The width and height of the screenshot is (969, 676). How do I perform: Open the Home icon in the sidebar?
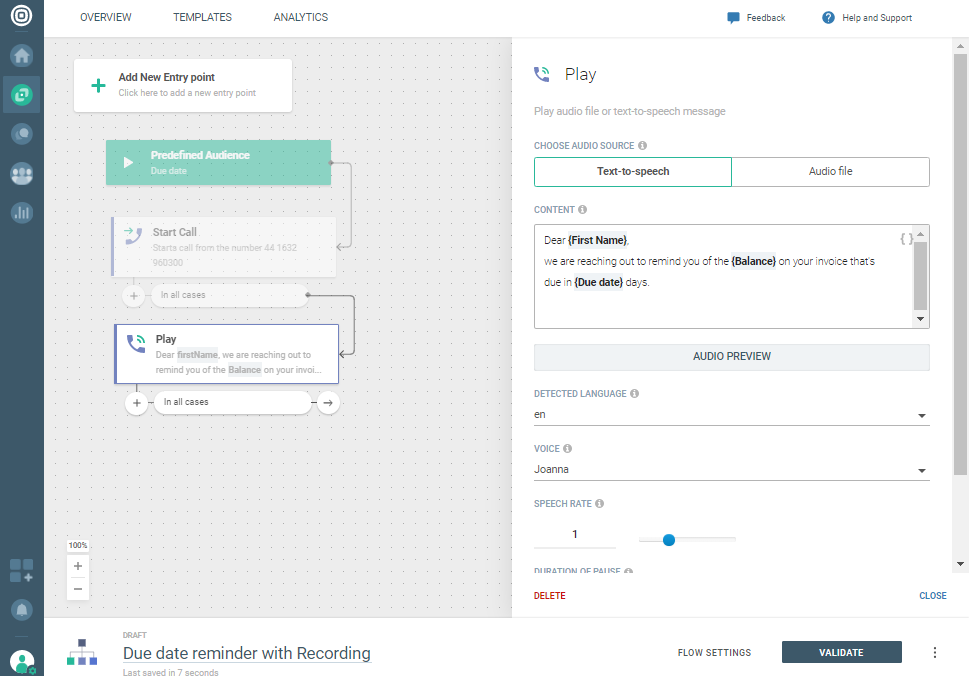(x=21, y=56)
